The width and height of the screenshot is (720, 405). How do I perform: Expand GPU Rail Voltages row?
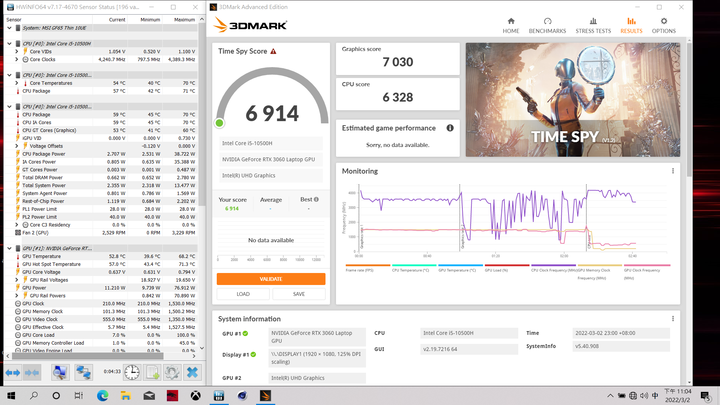pos(17,280)
